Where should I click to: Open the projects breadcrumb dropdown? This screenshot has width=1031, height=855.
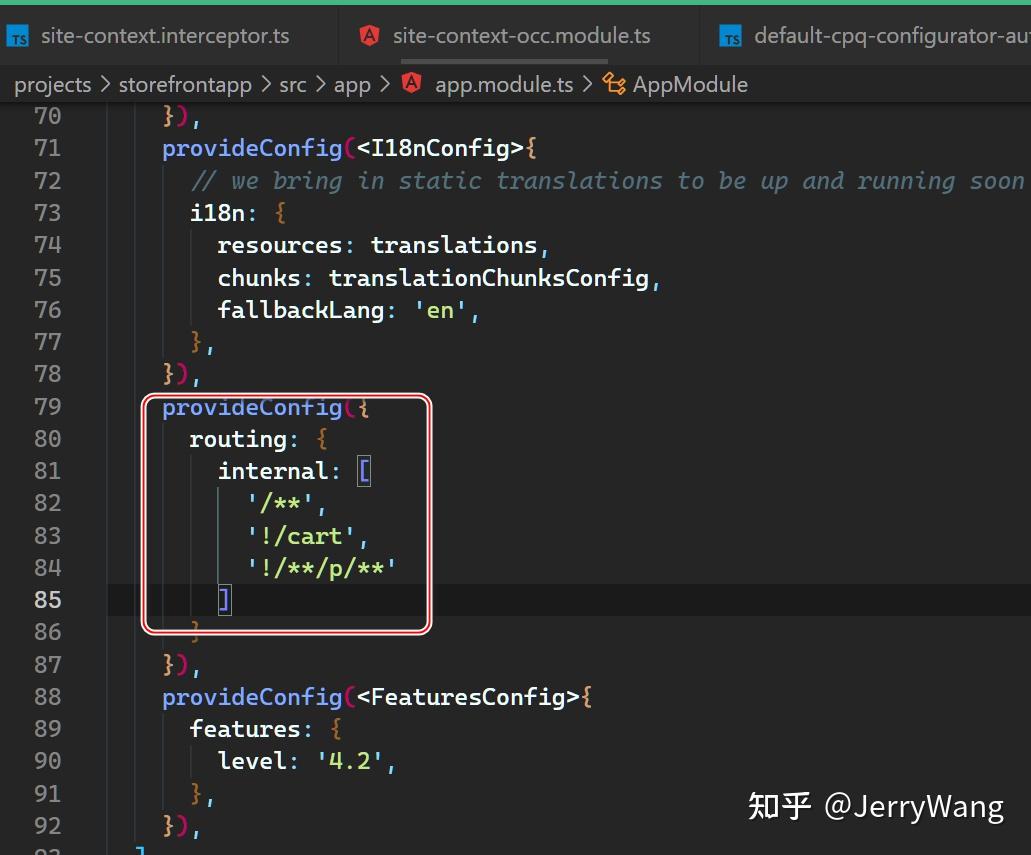(x=53, y=84)
